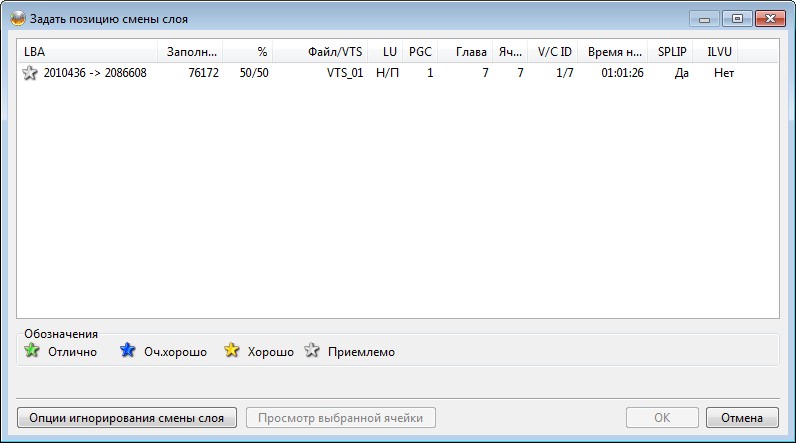Click the 50/50 percentage cell
The height and width of the screenshot is (443, 796).
coord(254,73)
